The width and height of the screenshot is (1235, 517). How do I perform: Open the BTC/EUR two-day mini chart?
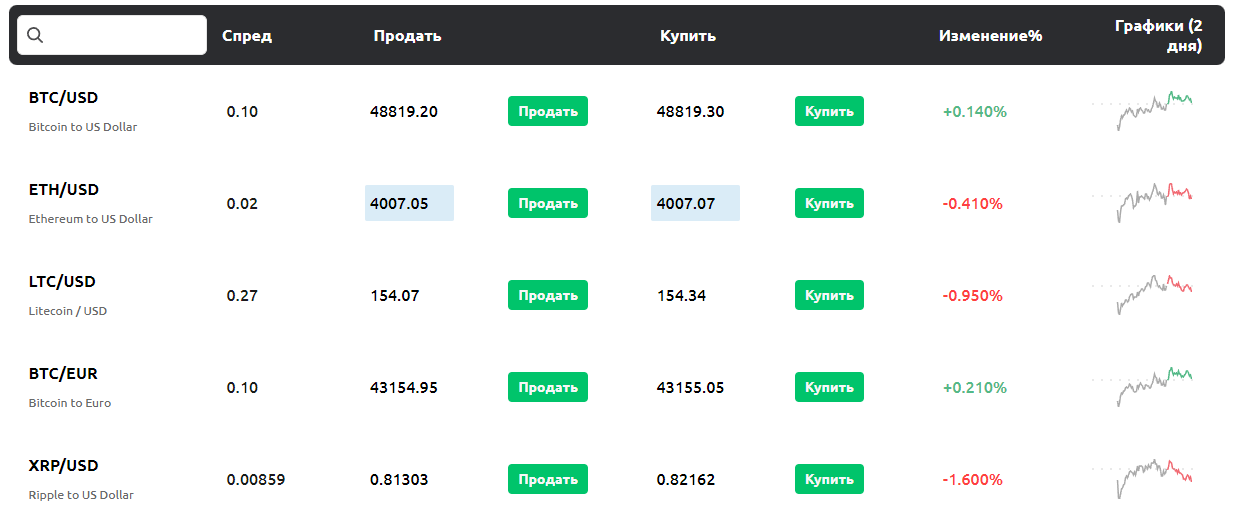[1142, 386]
